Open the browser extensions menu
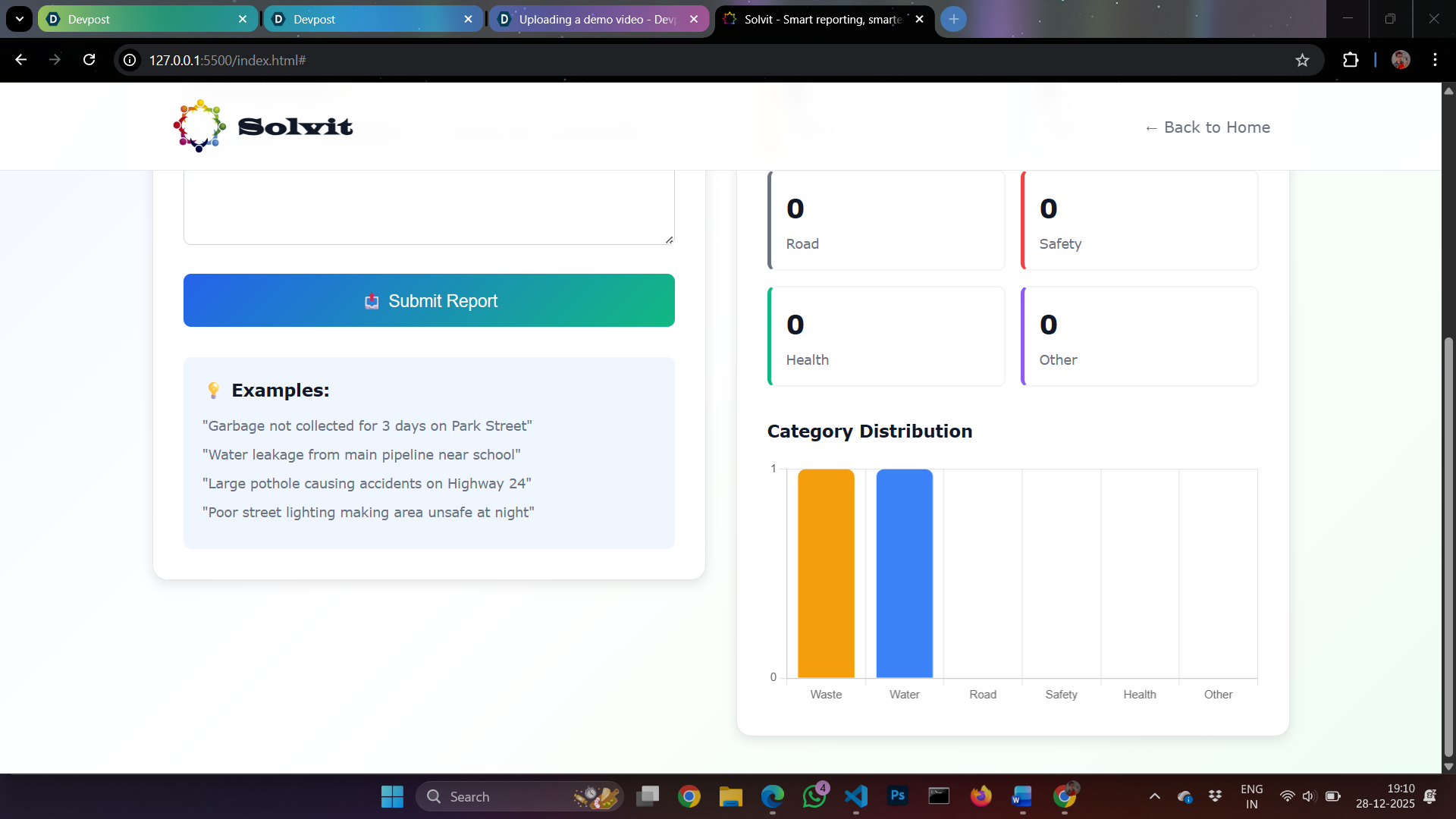Screen dimensions: 1456x819 click(x=1351, y=60)
